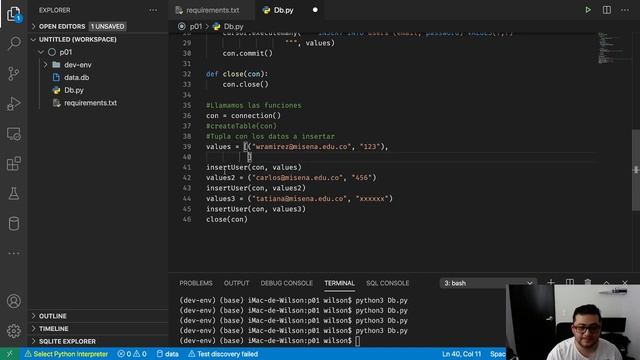
Task: Click inside terminal prompt input
Action: pos(358,341)
